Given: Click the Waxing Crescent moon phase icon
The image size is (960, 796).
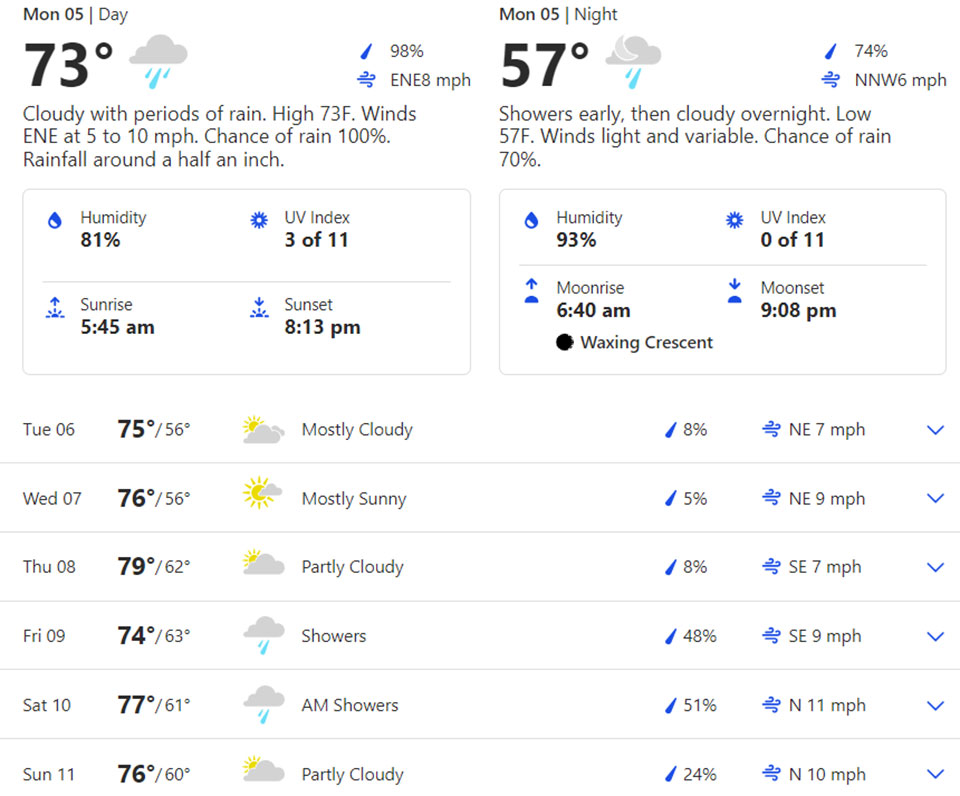Looking at the screenshot, I should click(x=565, y=343).
